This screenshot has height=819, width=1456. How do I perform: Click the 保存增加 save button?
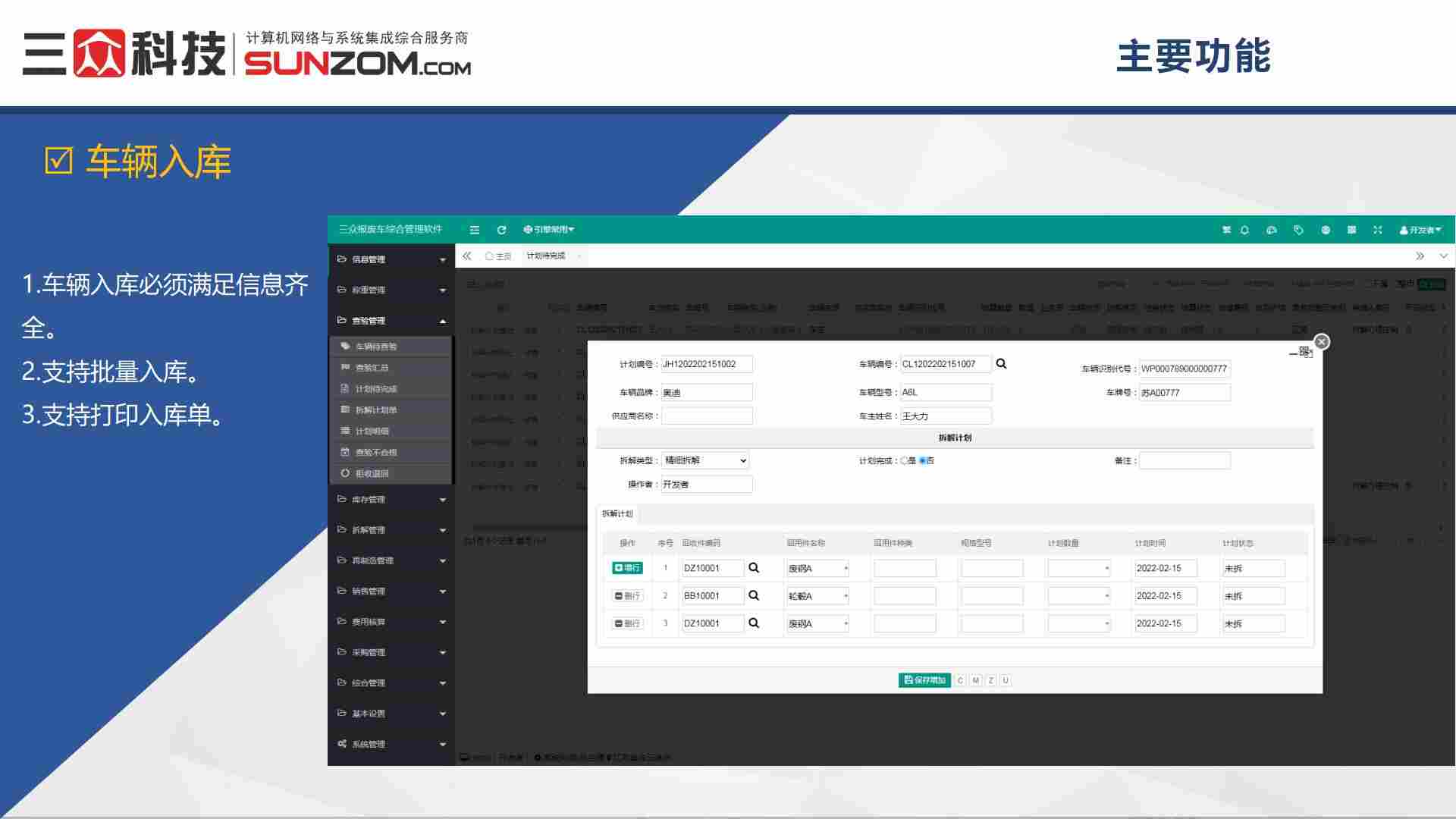(x=924, y=680)
